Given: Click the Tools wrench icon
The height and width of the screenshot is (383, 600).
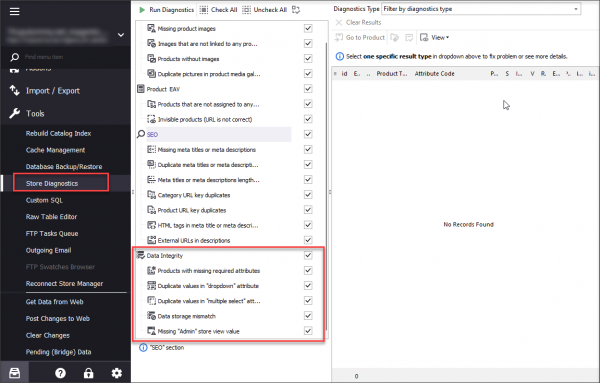Looking at the screenshot, I should 15,113.
